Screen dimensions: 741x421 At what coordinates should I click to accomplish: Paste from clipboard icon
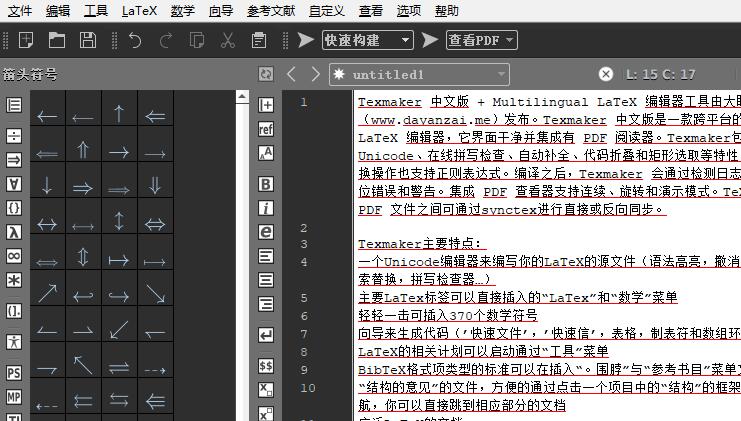[258, 40]
